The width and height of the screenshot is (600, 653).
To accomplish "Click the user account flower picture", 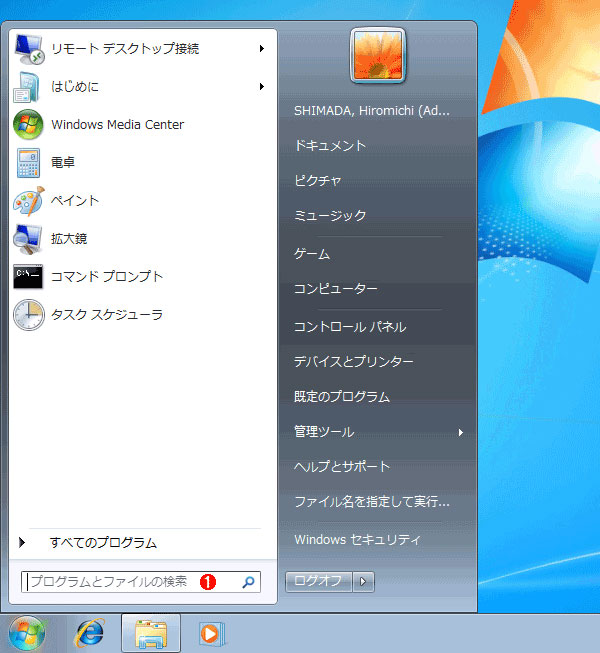I will click(x=378, y=55).
